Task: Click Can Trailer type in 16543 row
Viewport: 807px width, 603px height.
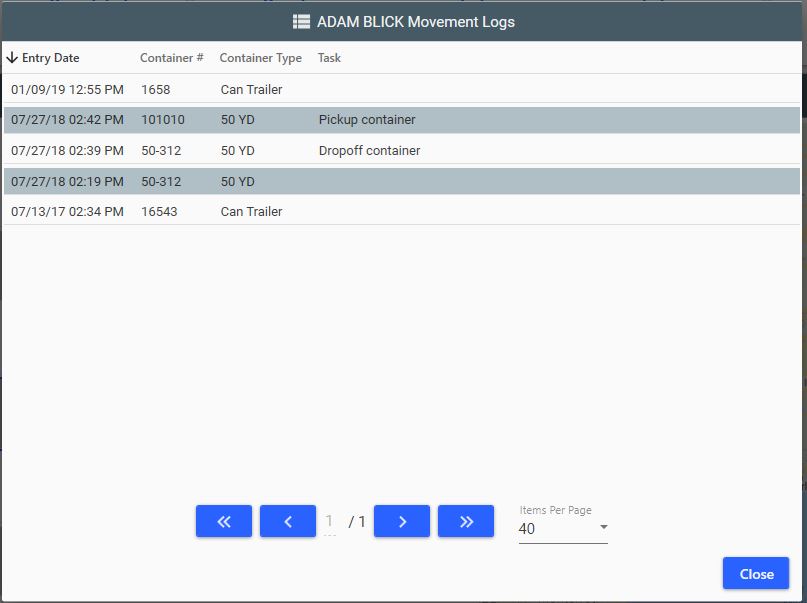Action: [251, 211]
